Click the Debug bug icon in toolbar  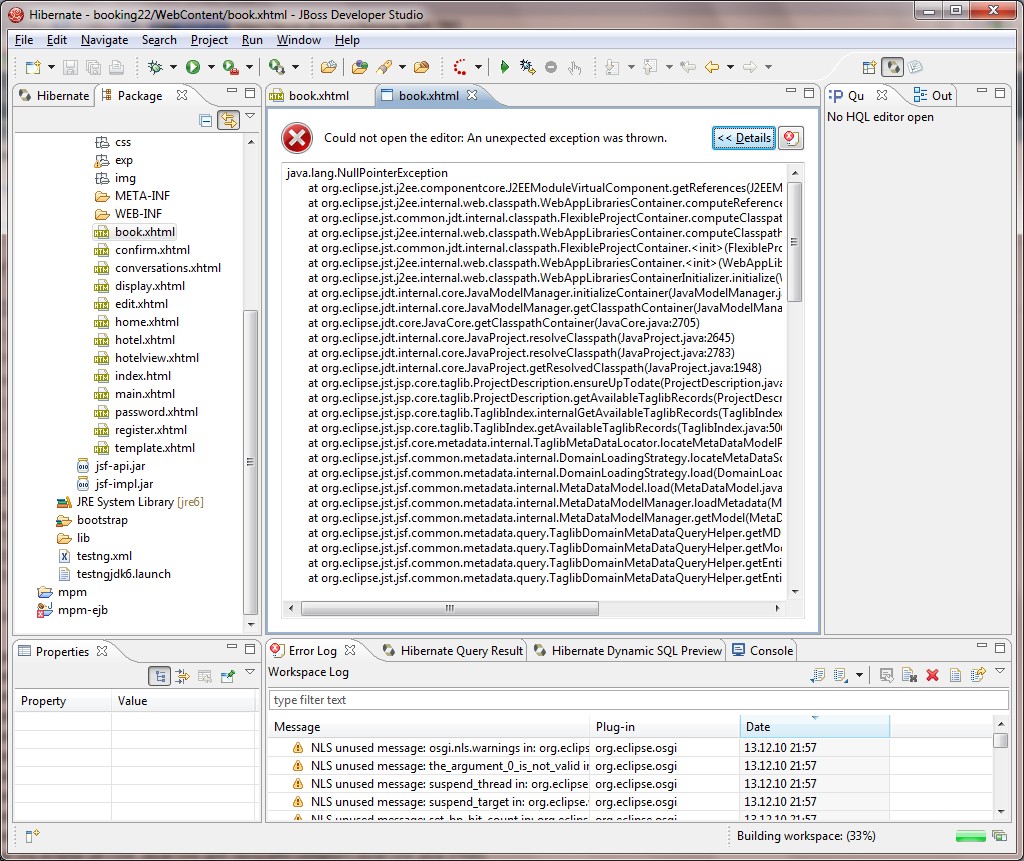coord(155,67)
